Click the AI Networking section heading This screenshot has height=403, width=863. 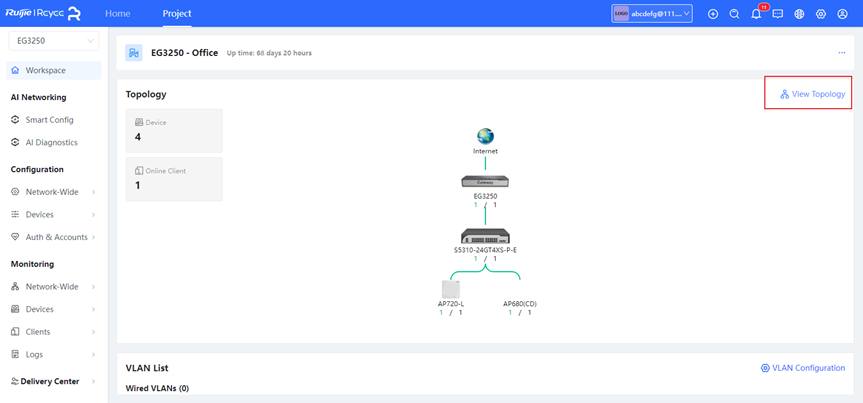[39, 97]
